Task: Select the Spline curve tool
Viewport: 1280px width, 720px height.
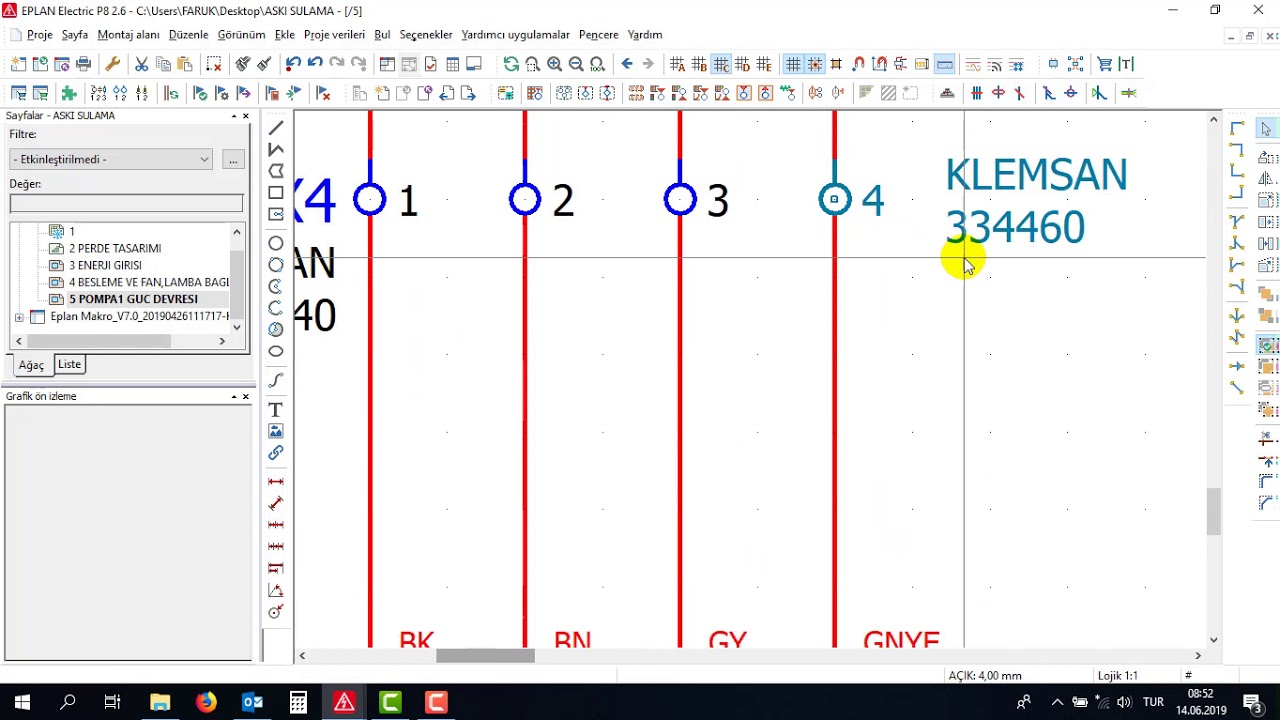Action: 276,380
